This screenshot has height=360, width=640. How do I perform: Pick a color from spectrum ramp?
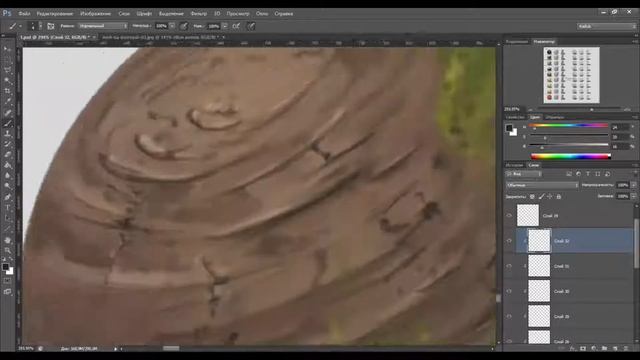(571, 156)
